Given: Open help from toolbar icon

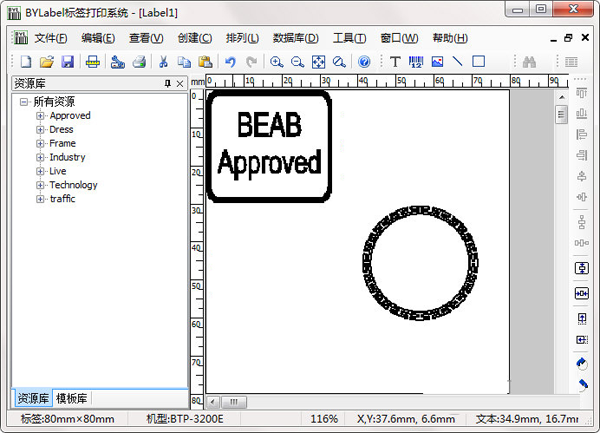Looking at the screenshot, I should tap(364, 61).
